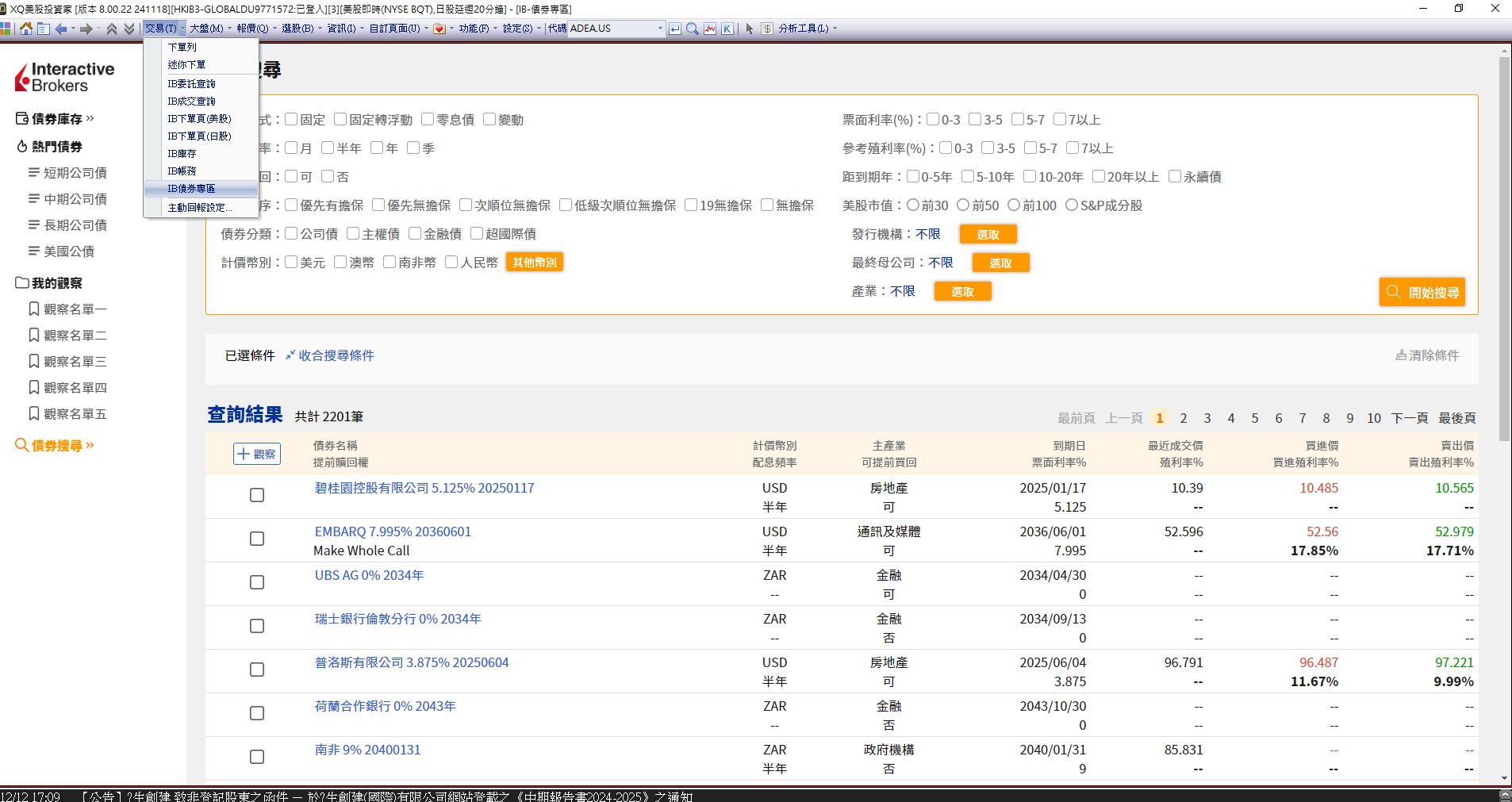
Task: Click 債券搜尋 in the sidebar
Action: pos(55,445)
